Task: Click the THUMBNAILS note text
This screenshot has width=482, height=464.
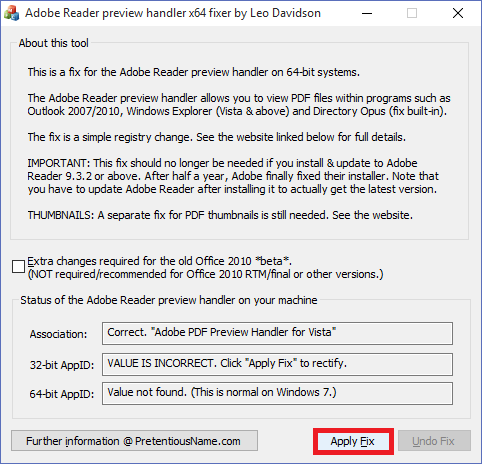Action: coord(220,215)
